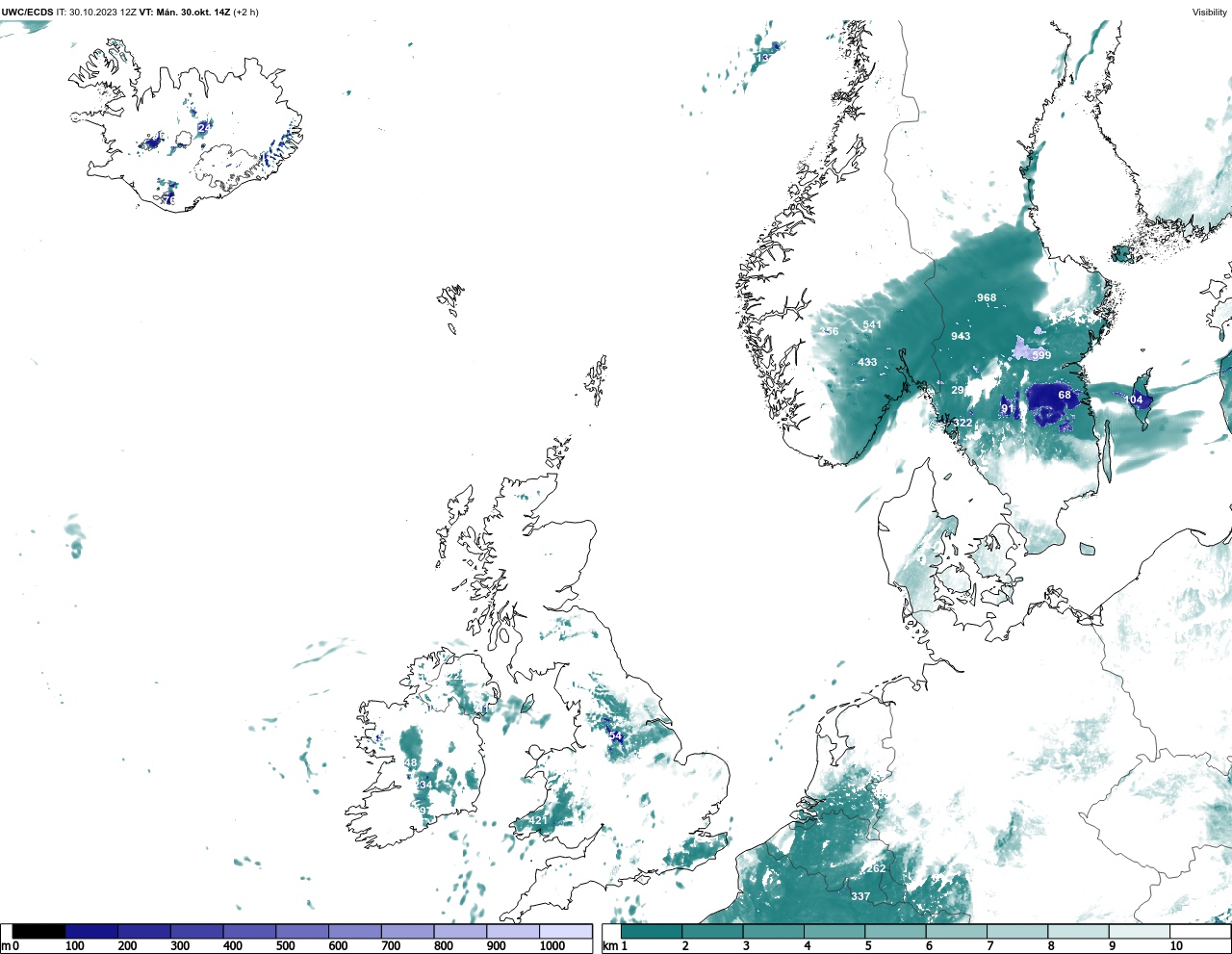The height and width of the screenshot is (954, 1232).
Task: Click the '1000' label on the metre scale
Action: [x=552, y=946]
